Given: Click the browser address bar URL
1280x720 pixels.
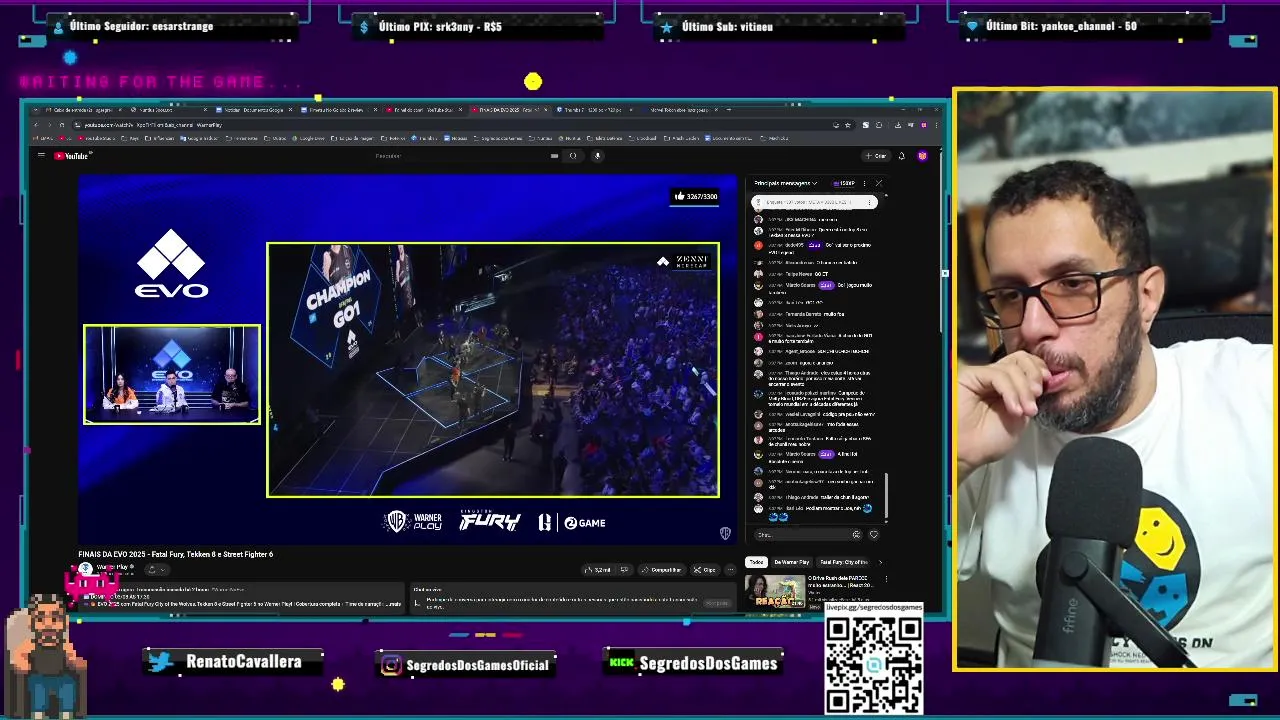Looking at the screenshot, I should point(155,125).
